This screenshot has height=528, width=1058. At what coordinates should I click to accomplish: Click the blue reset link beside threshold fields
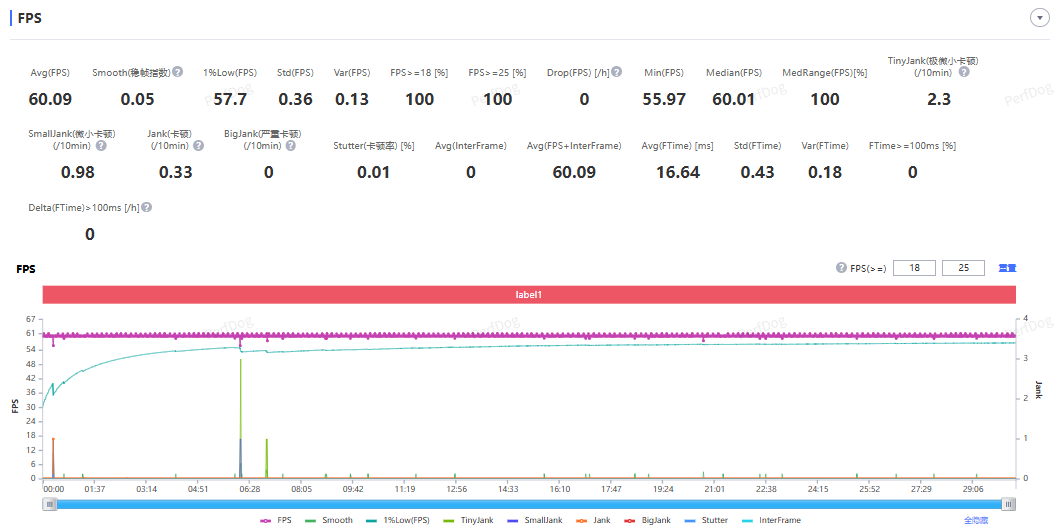(x=1007, y=268)
